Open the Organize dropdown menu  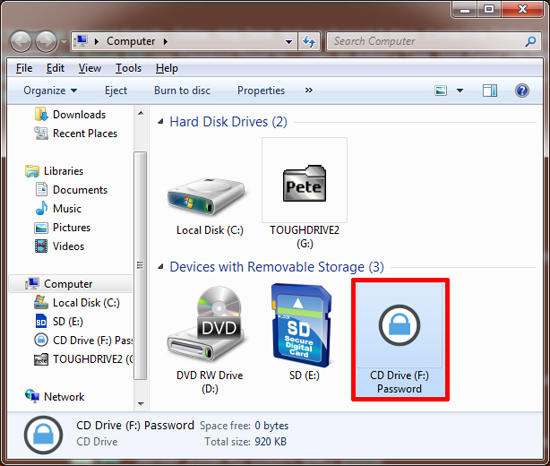point(50,90)
